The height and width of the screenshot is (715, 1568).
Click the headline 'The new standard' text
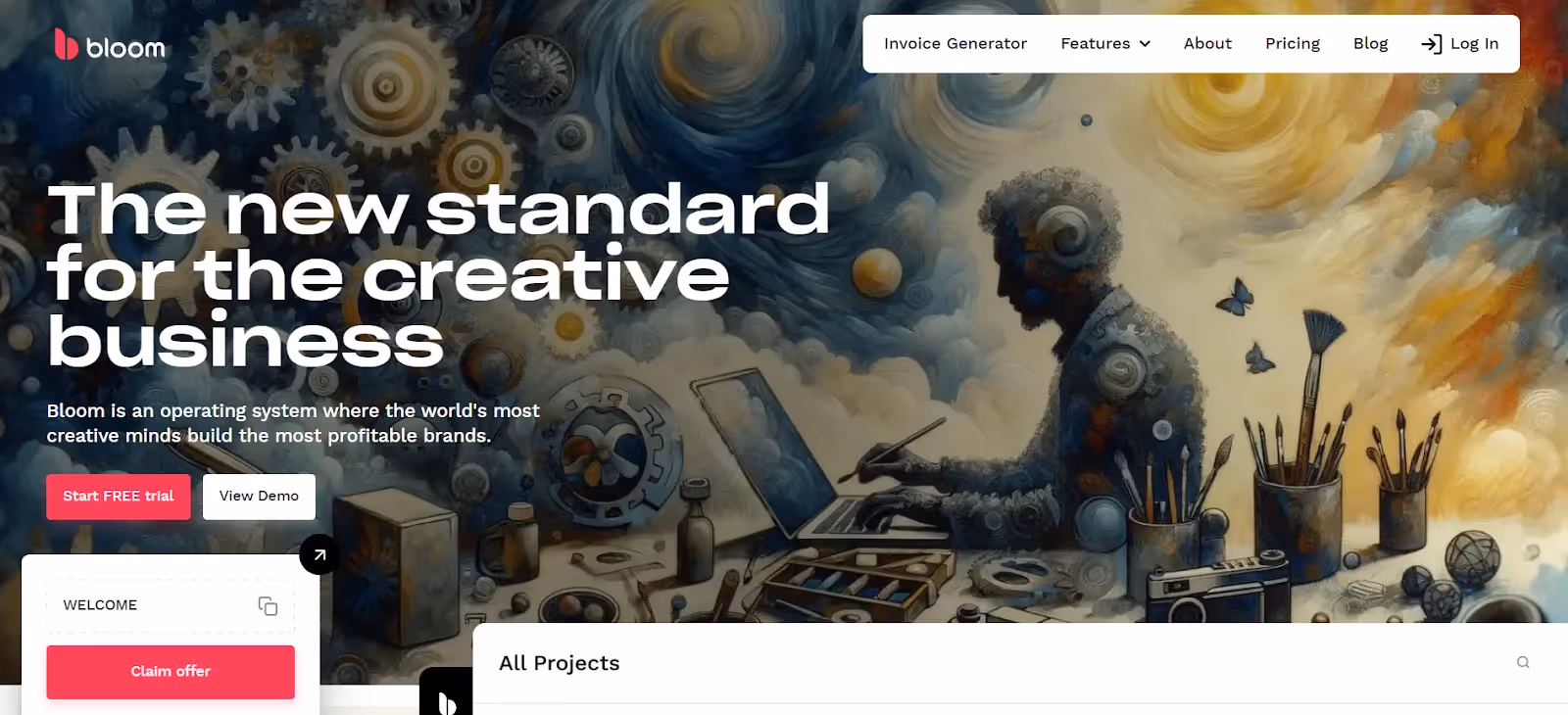(x=438, y=209)
